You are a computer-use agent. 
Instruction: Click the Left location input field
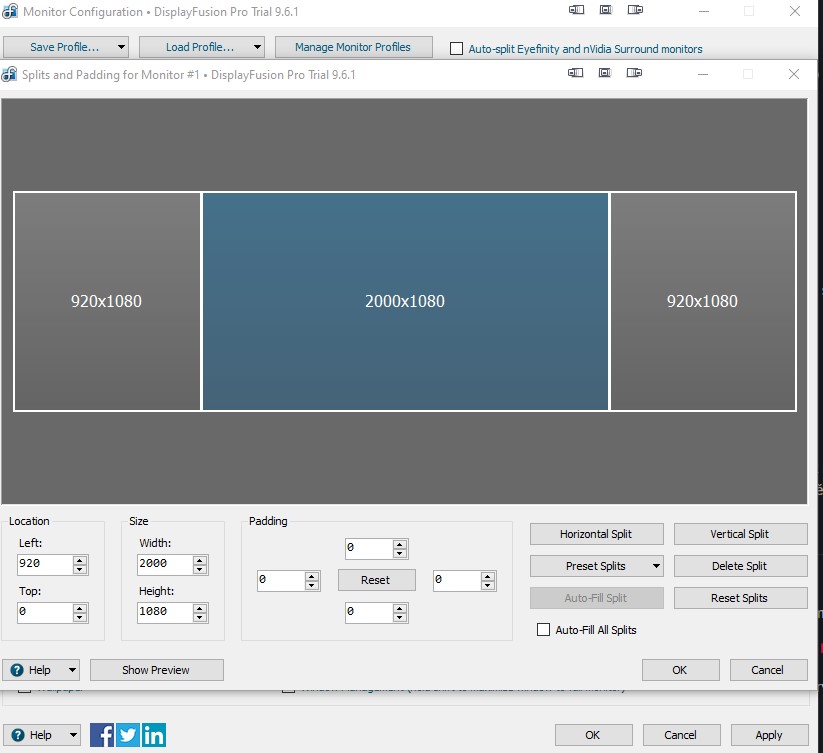pyautogui.click(x=45, y=565)
